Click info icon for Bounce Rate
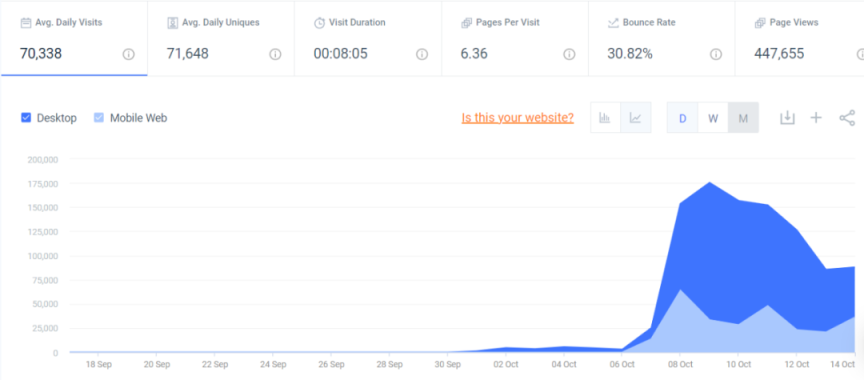Screen dimensions: 864x380 coord(716,55)
